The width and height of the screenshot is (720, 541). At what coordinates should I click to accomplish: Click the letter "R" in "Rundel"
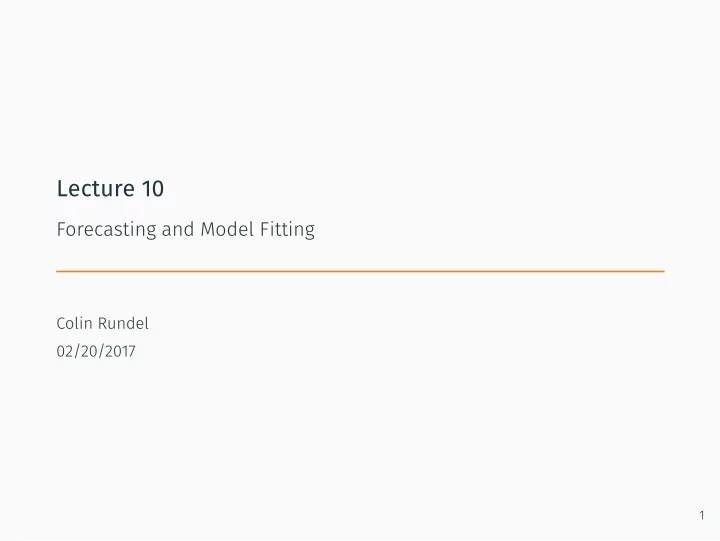click(103, 323)
